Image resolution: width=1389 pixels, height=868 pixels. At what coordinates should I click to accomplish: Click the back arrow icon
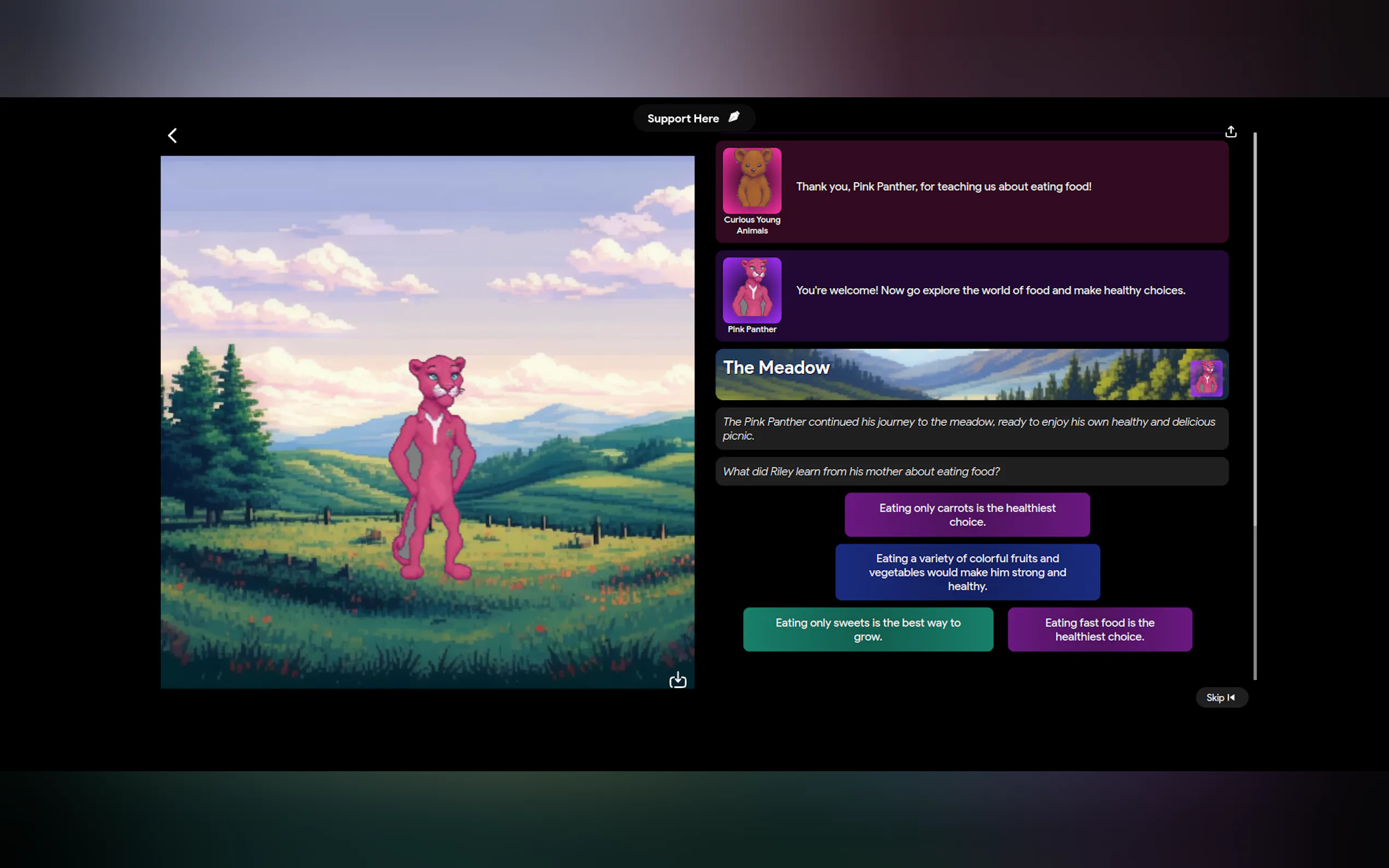click(x=172, y=136)
